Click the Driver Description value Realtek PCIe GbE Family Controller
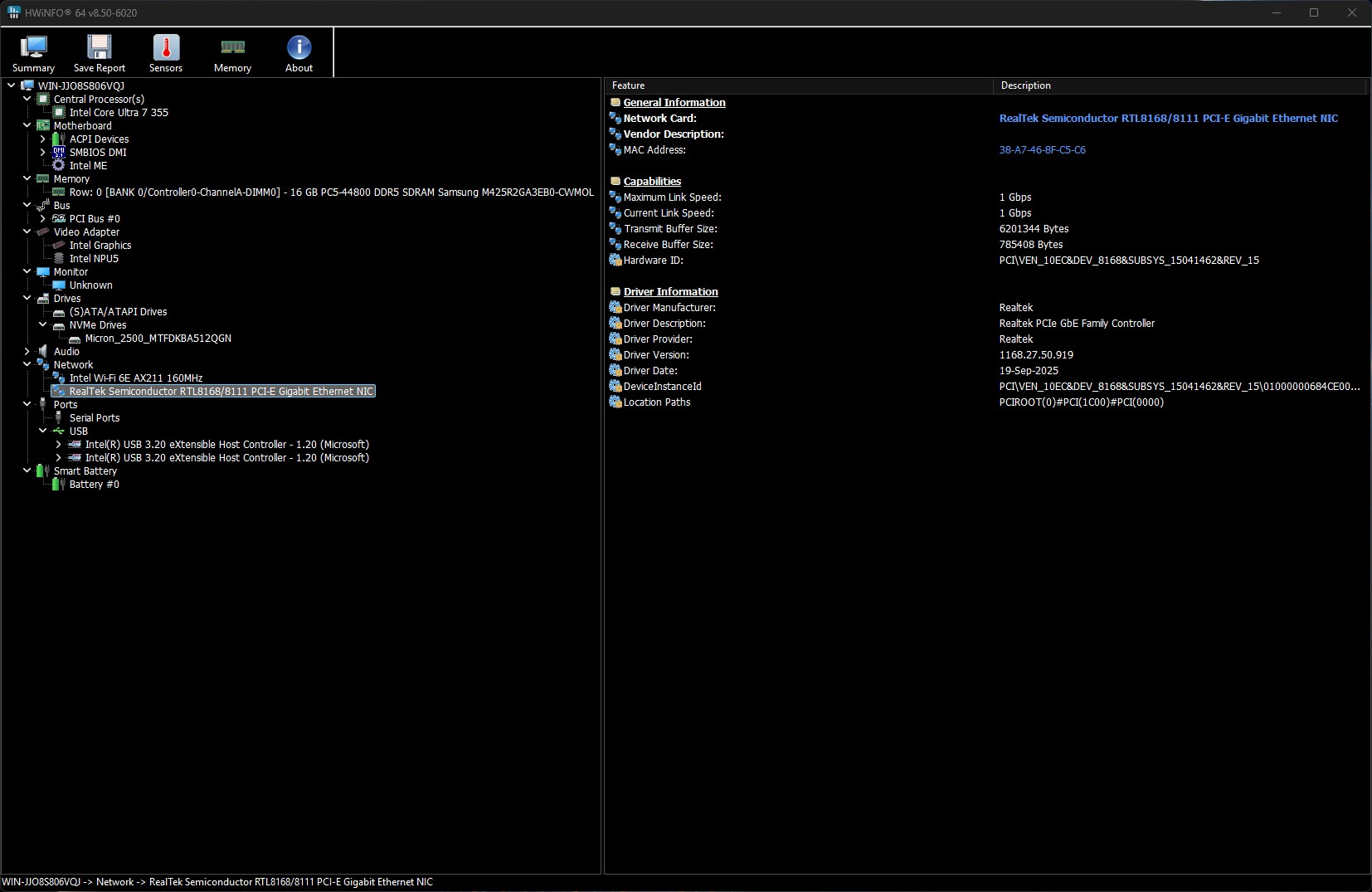The width and height of the screenshot is (1372, 892). (x=1077, y=324)
